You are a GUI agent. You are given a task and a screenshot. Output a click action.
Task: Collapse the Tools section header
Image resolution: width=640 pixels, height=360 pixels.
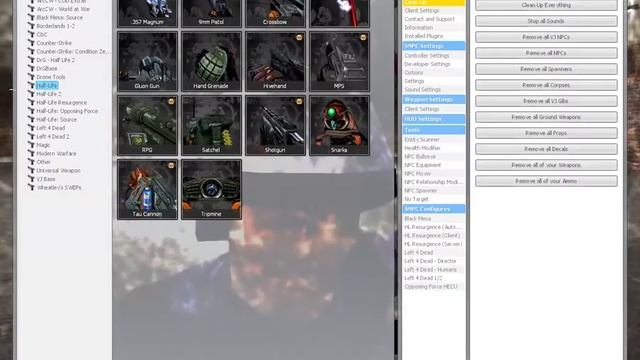coord(433,130)
